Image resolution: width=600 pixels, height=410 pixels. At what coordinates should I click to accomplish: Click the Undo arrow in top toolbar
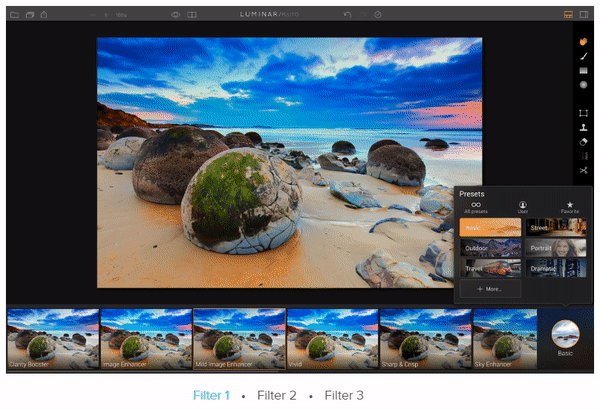pos(348,15)
